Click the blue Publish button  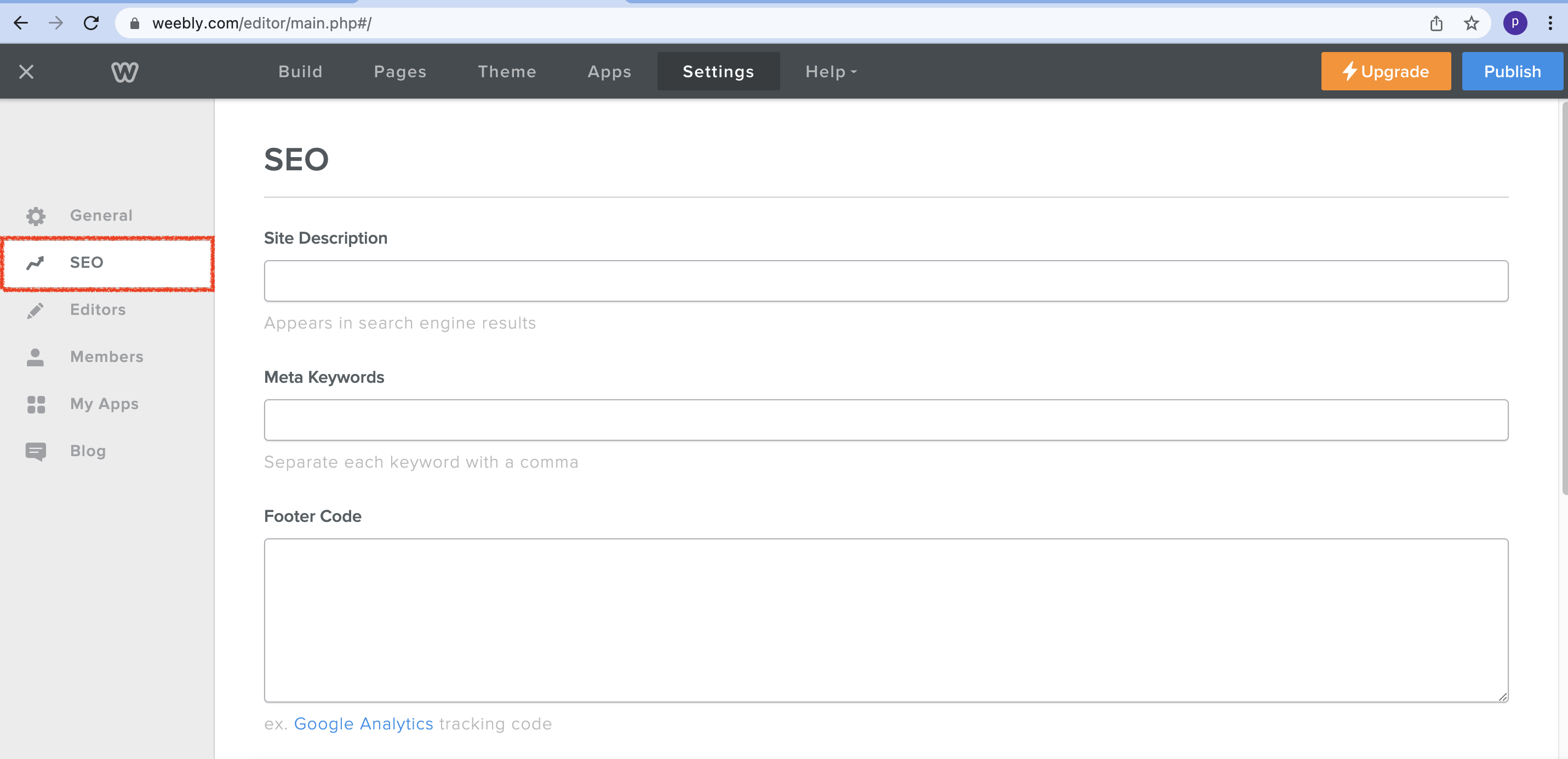coord(1512,72)
